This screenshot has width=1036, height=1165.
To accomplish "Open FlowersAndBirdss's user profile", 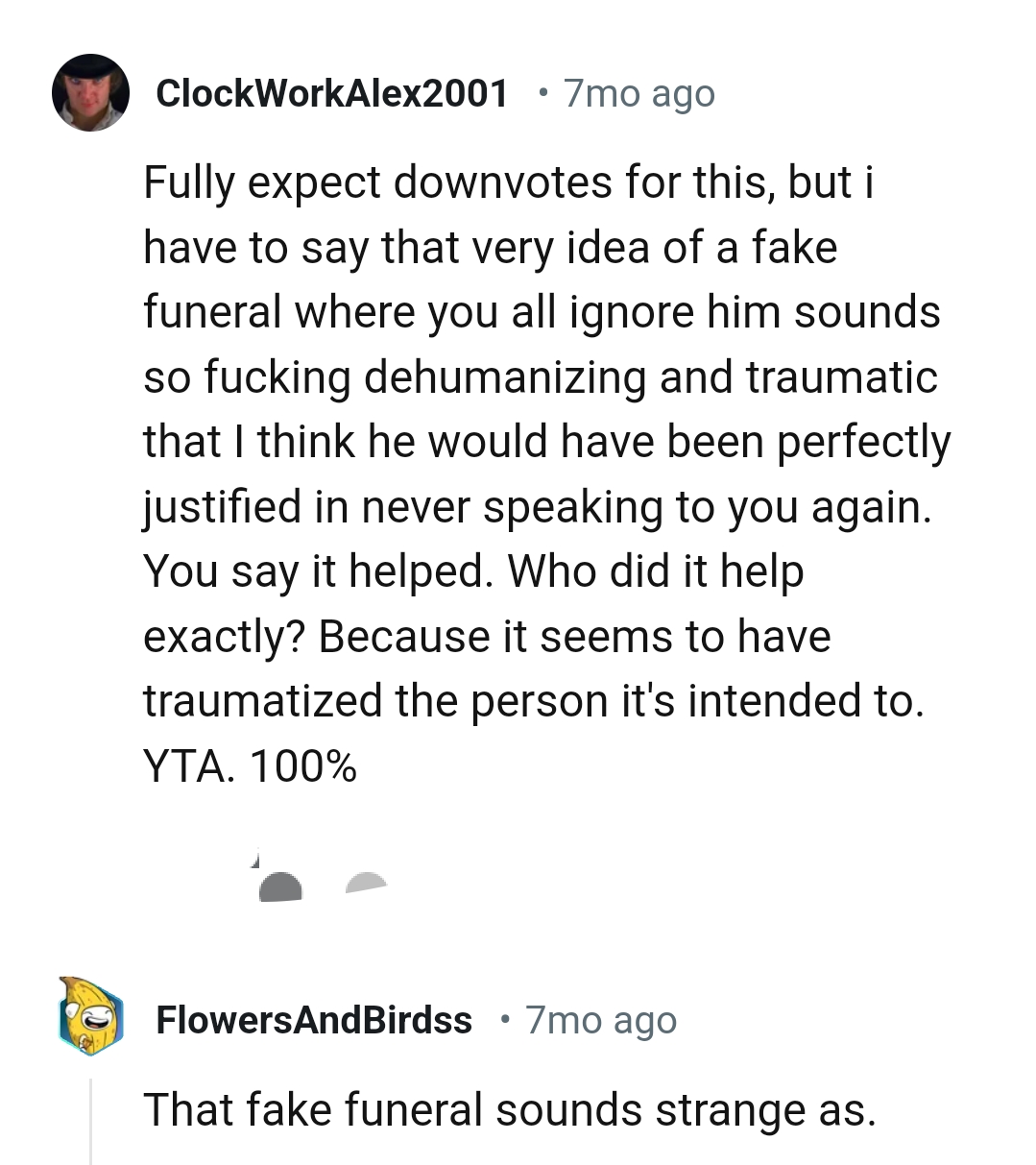I will tap(314, 1021).
